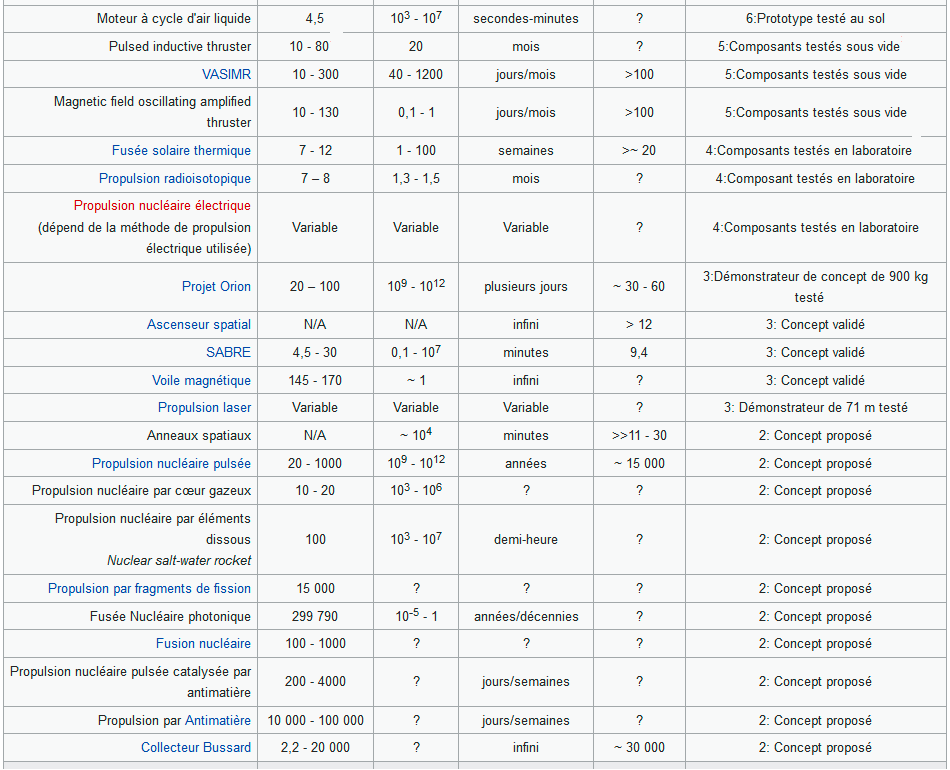
Task: Click the Propulsion laser link
Action: point(204,408)
